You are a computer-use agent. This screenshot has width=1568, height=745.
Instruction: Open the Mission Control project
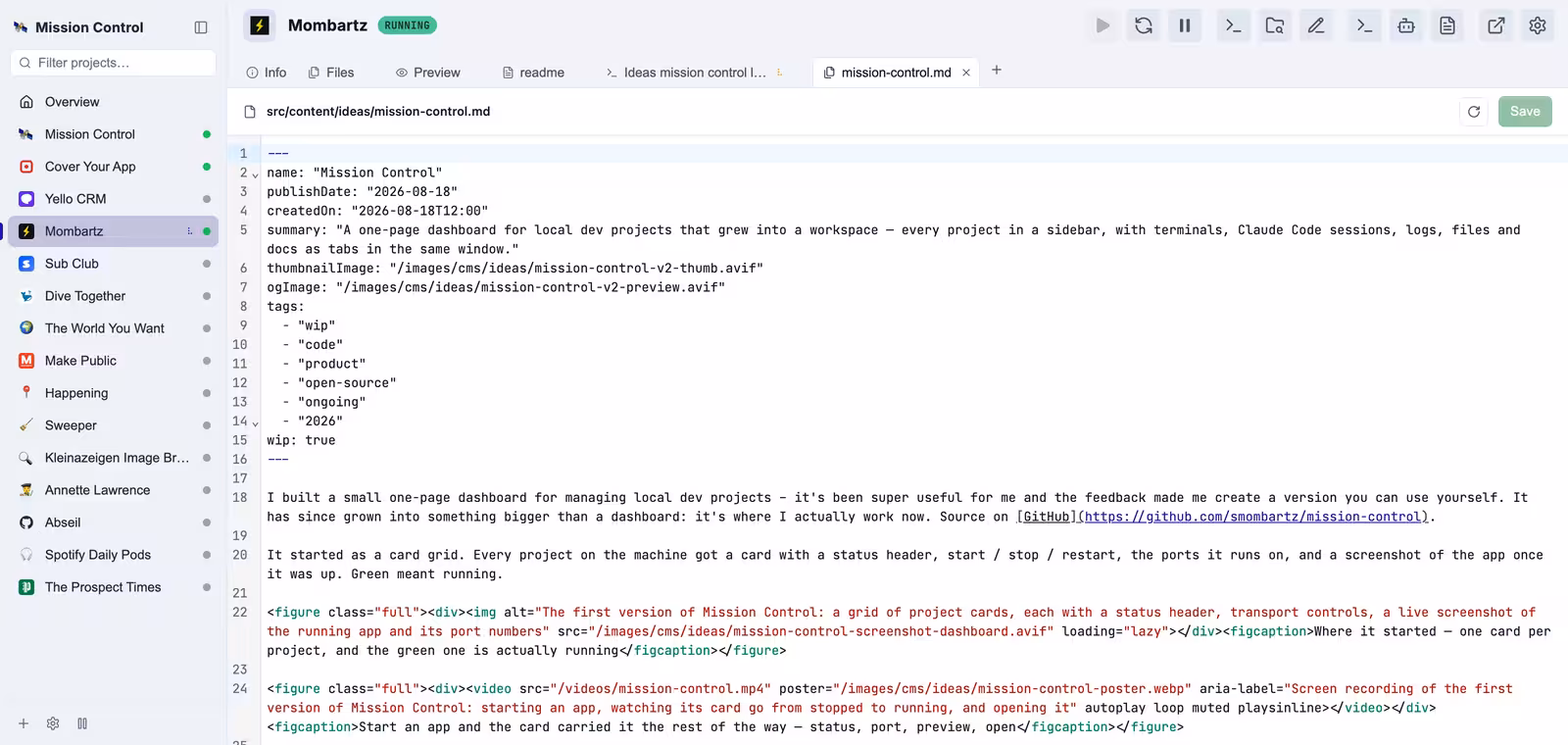point(113,134)
